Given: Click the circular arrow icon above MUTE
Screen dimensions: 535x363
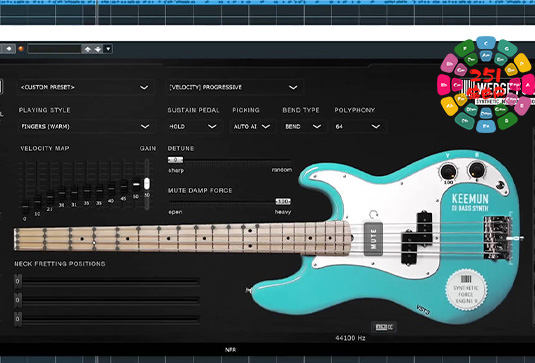Looking at the screenshot, I should coord(374,215).
